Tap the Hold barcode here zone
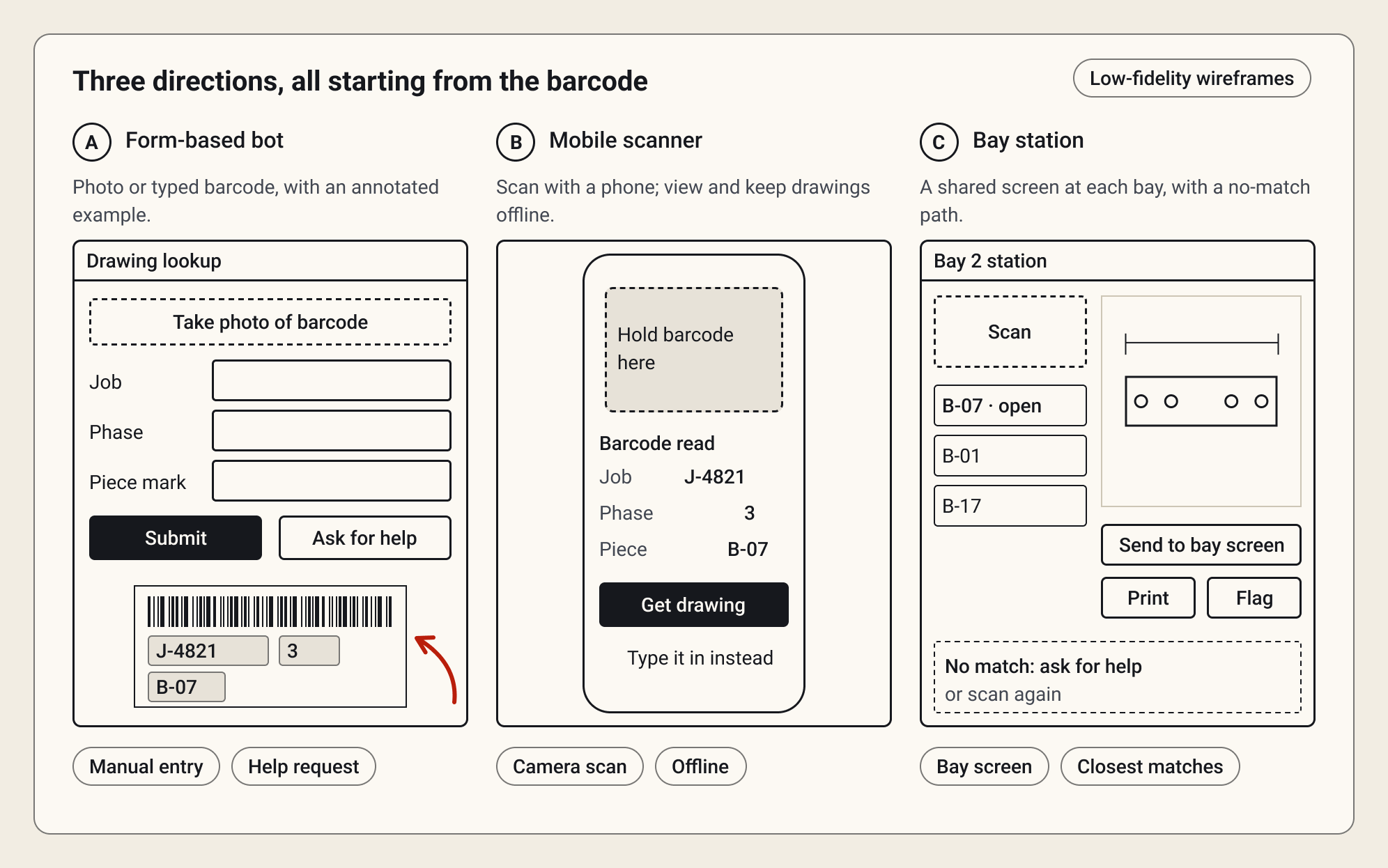This screenshot has height=868, width=1388. tap(694, 350)
